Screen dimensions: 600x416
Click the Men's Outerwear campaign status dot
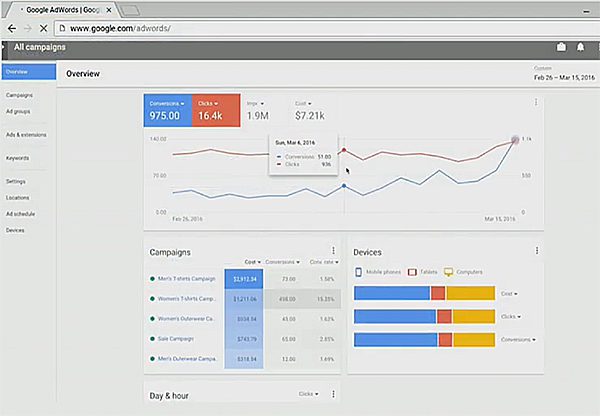click(x=152, y=359)
